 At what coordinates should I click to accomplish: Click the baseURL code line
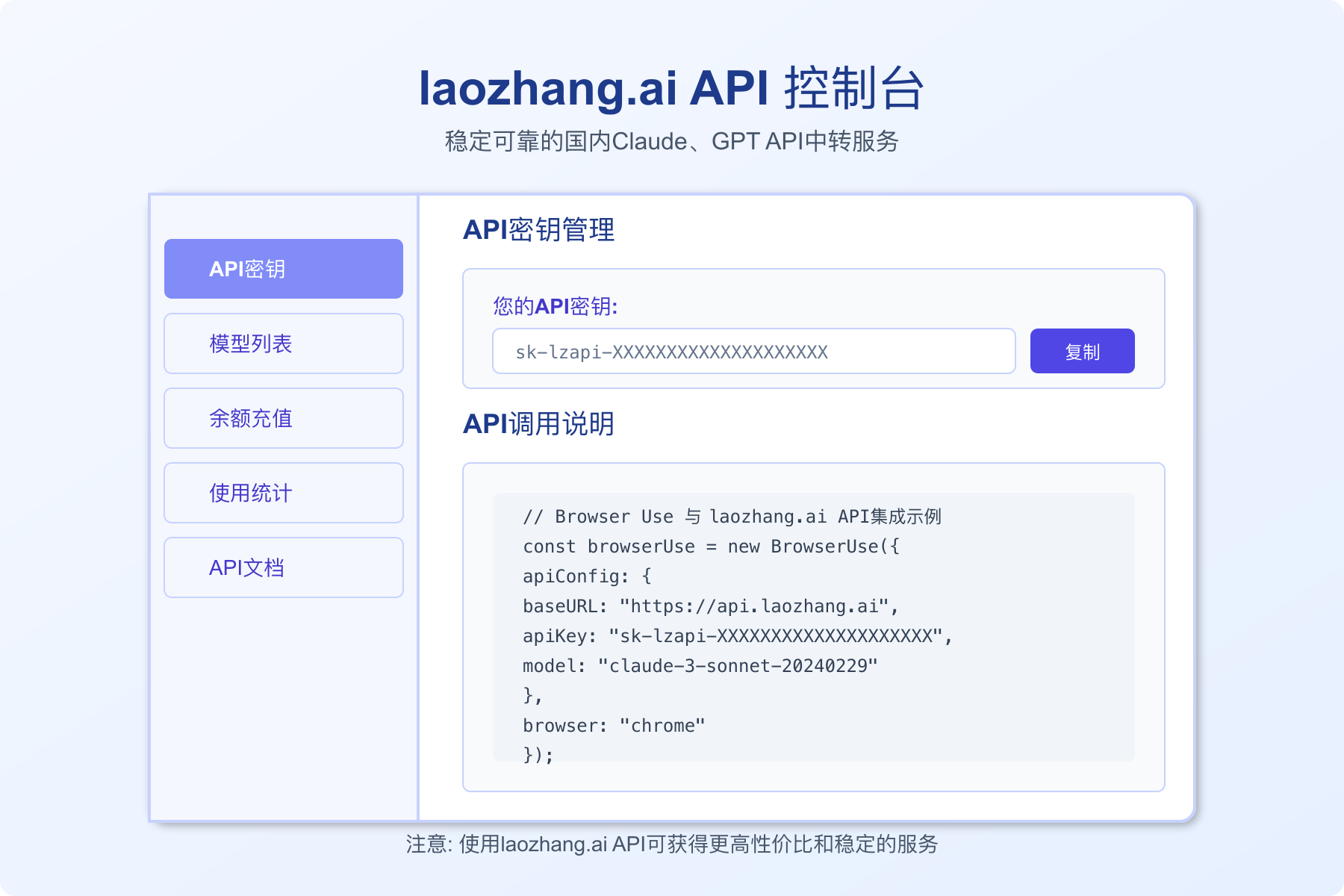(711, 606)
